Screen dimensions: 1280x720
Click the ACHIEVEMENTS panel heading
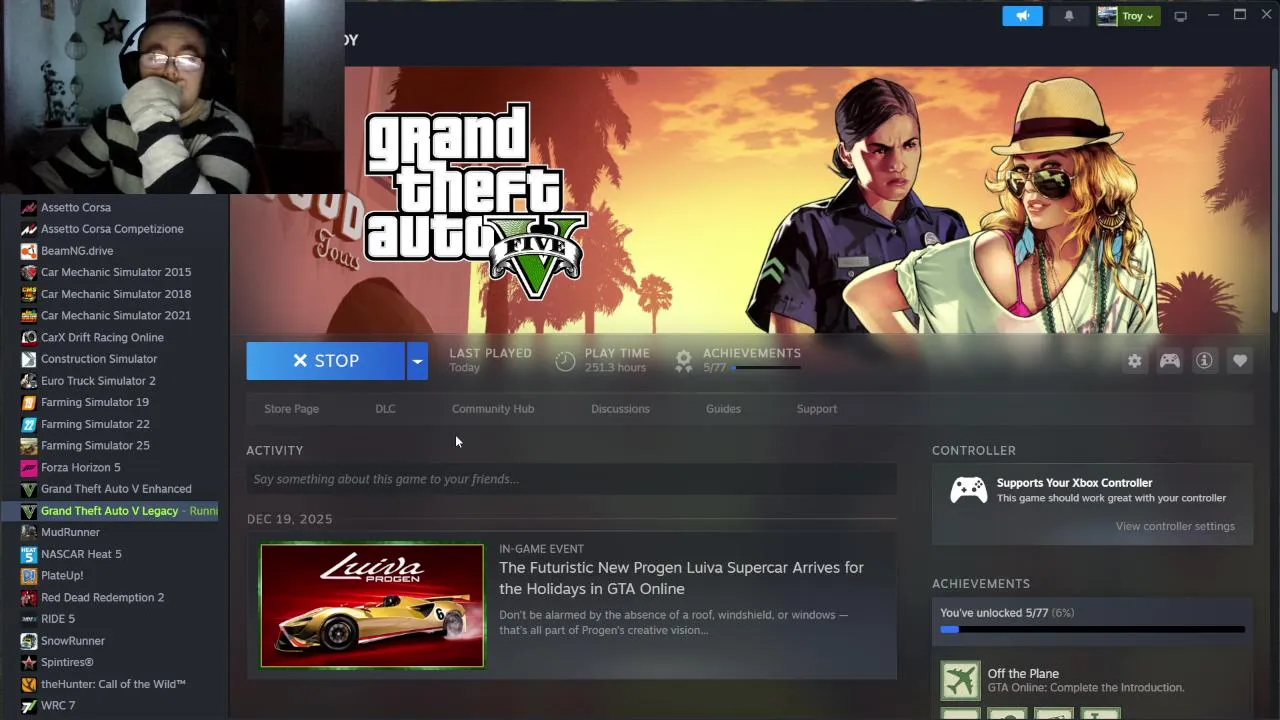(981, 584)
